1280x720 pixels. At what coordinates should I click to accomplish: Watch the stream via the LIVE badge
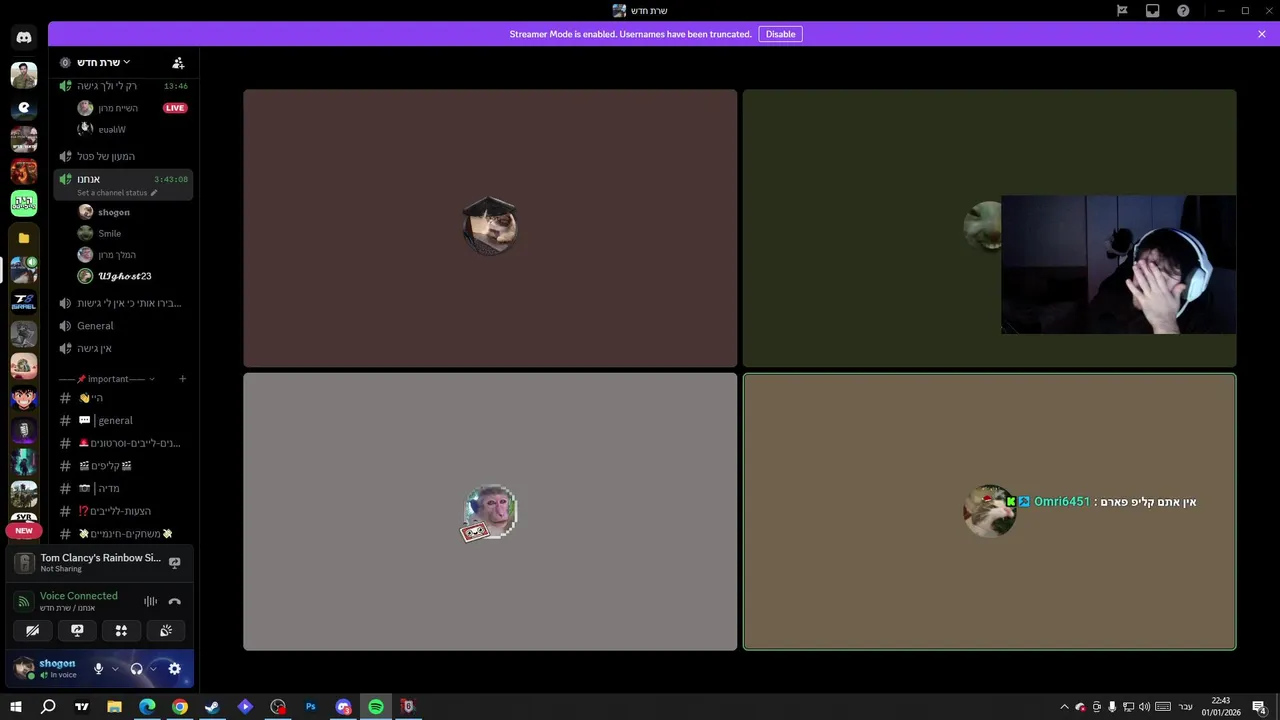pyautogui.click(x=175, y=108)
